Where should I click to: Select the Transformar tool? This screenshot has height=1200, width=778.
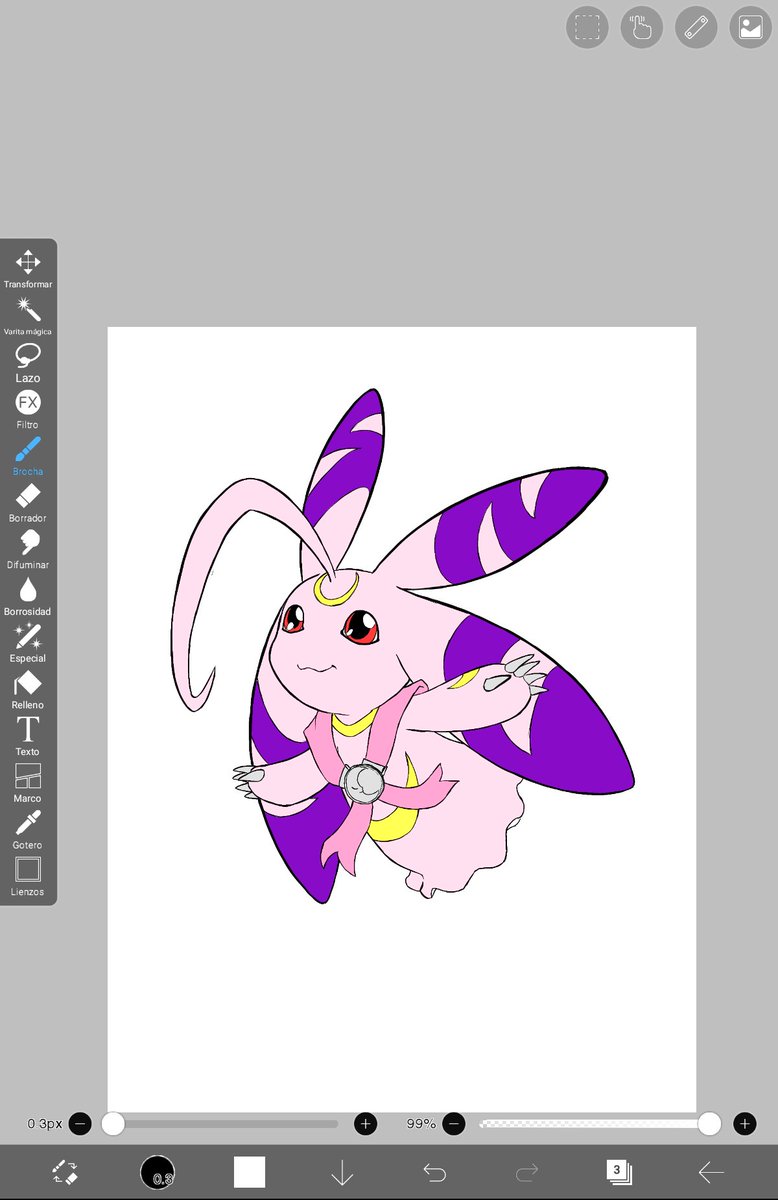[x=28, y=269]
